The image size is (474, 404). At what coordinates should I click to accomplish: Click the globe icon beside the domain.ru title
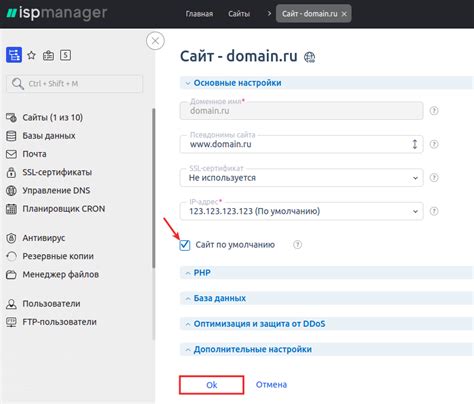click(x=309, y=57)
